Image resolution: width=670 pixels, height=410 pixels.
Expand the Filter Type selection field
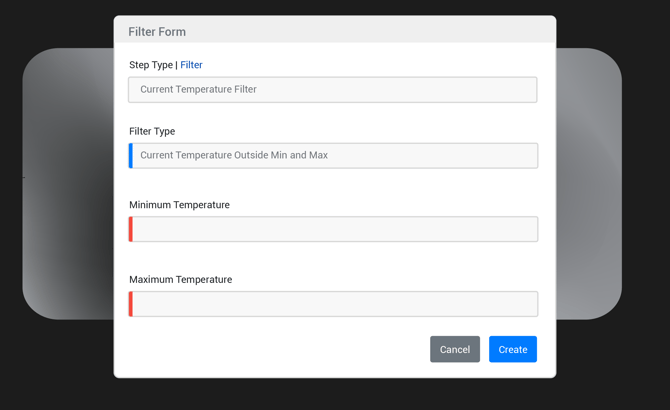point(335,156)
